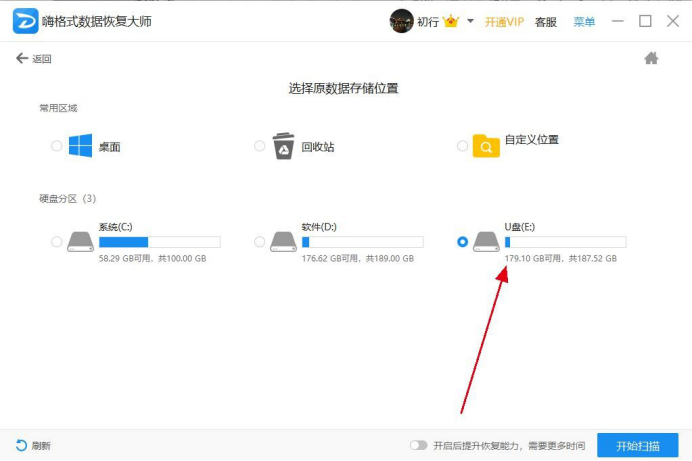The image size is (692, 461).
Task: Click the yellow custom location folder icon
Action: pyautogui.click(x=486, y=146)
